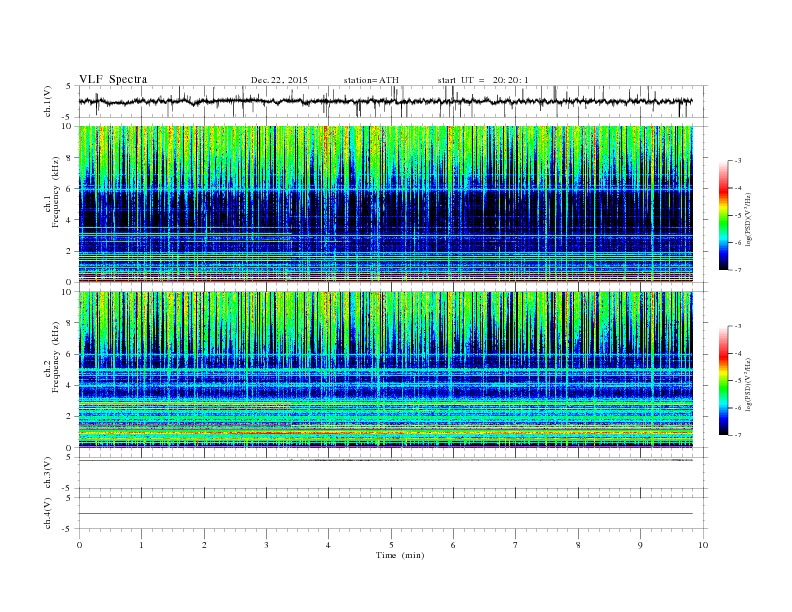Click the 'VLF Spectra' title text
Screen dimensions: 792x612
(x=113, y=79)
